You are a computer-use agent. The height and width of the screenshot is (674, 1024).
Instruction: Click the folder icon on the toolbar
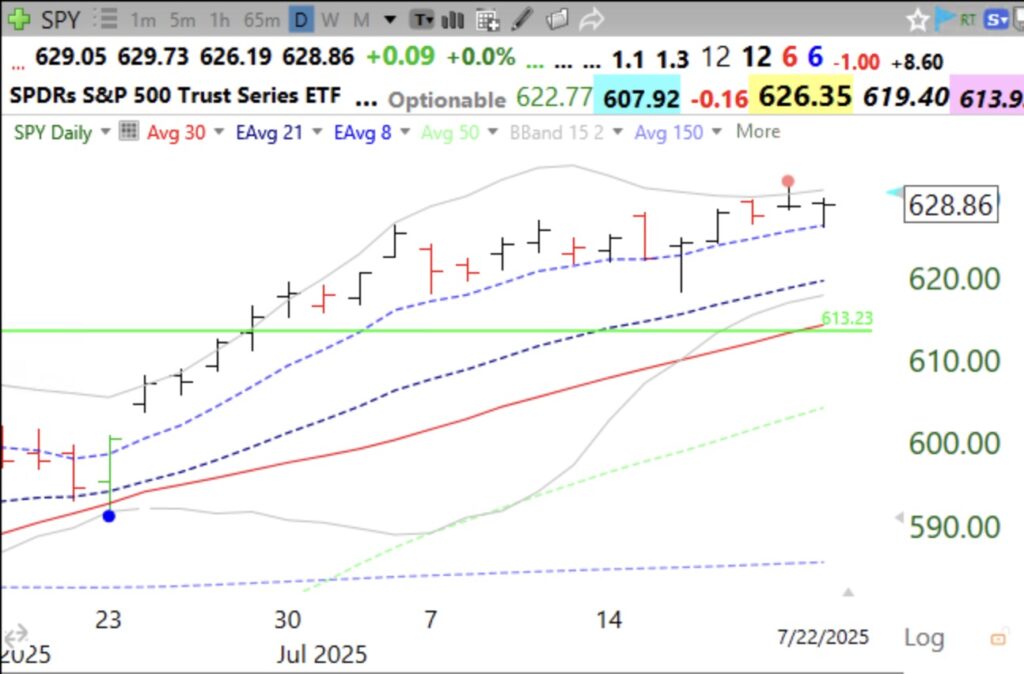[557, 19]
